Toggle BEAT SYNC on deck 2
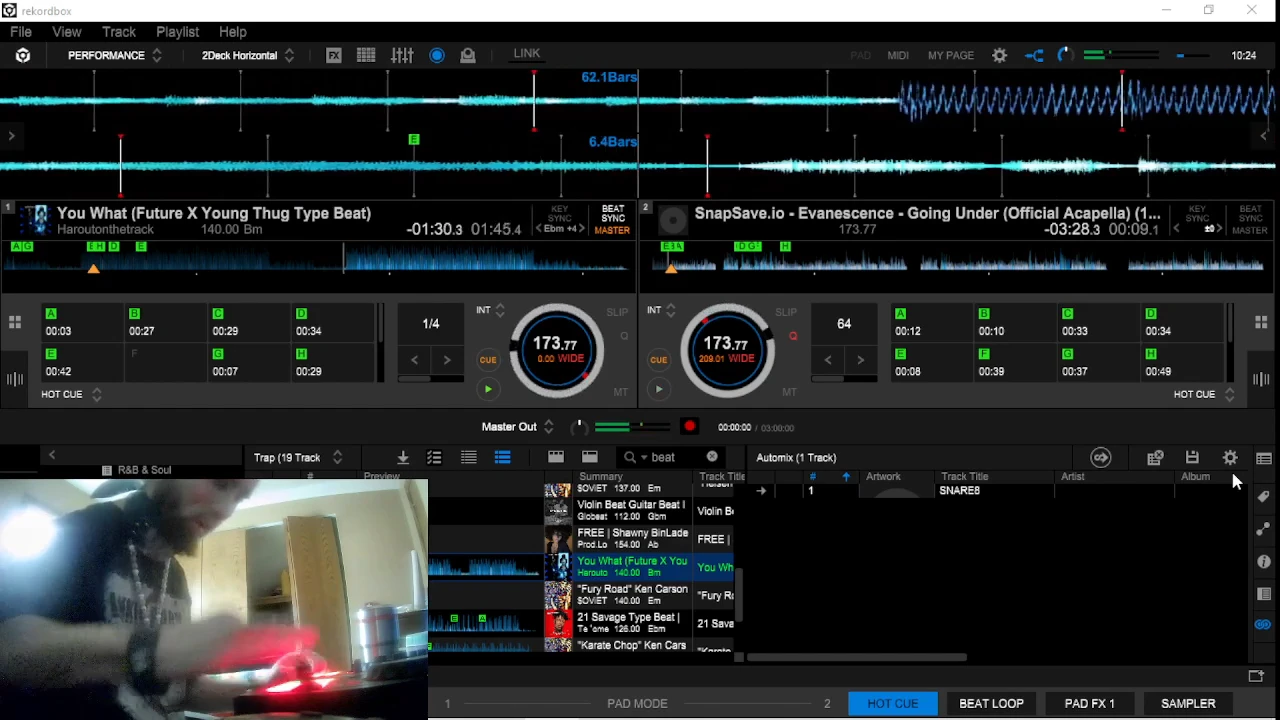This screenshot has width=1280, height=720. (x=1250, y=213)
